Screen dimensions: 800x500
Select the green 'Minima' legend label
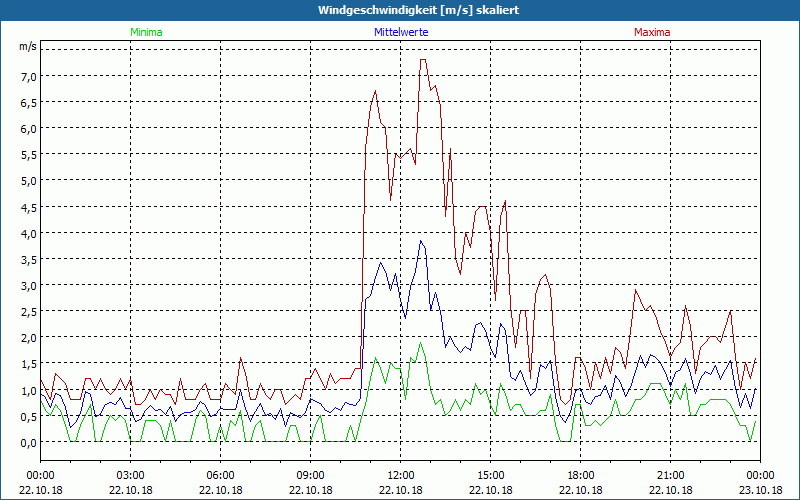pos(146,32)
